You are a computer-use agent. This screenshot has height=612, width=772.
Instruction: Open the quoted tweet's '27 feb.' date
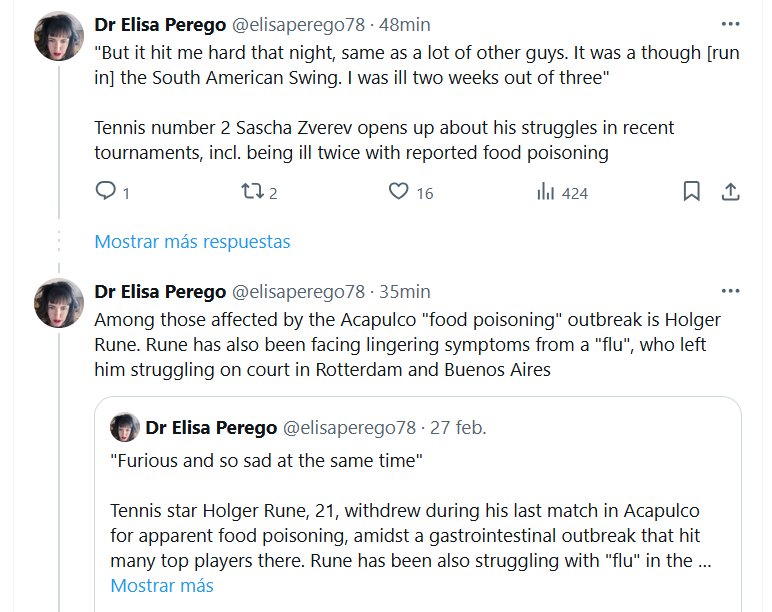(x=458, y=428)
